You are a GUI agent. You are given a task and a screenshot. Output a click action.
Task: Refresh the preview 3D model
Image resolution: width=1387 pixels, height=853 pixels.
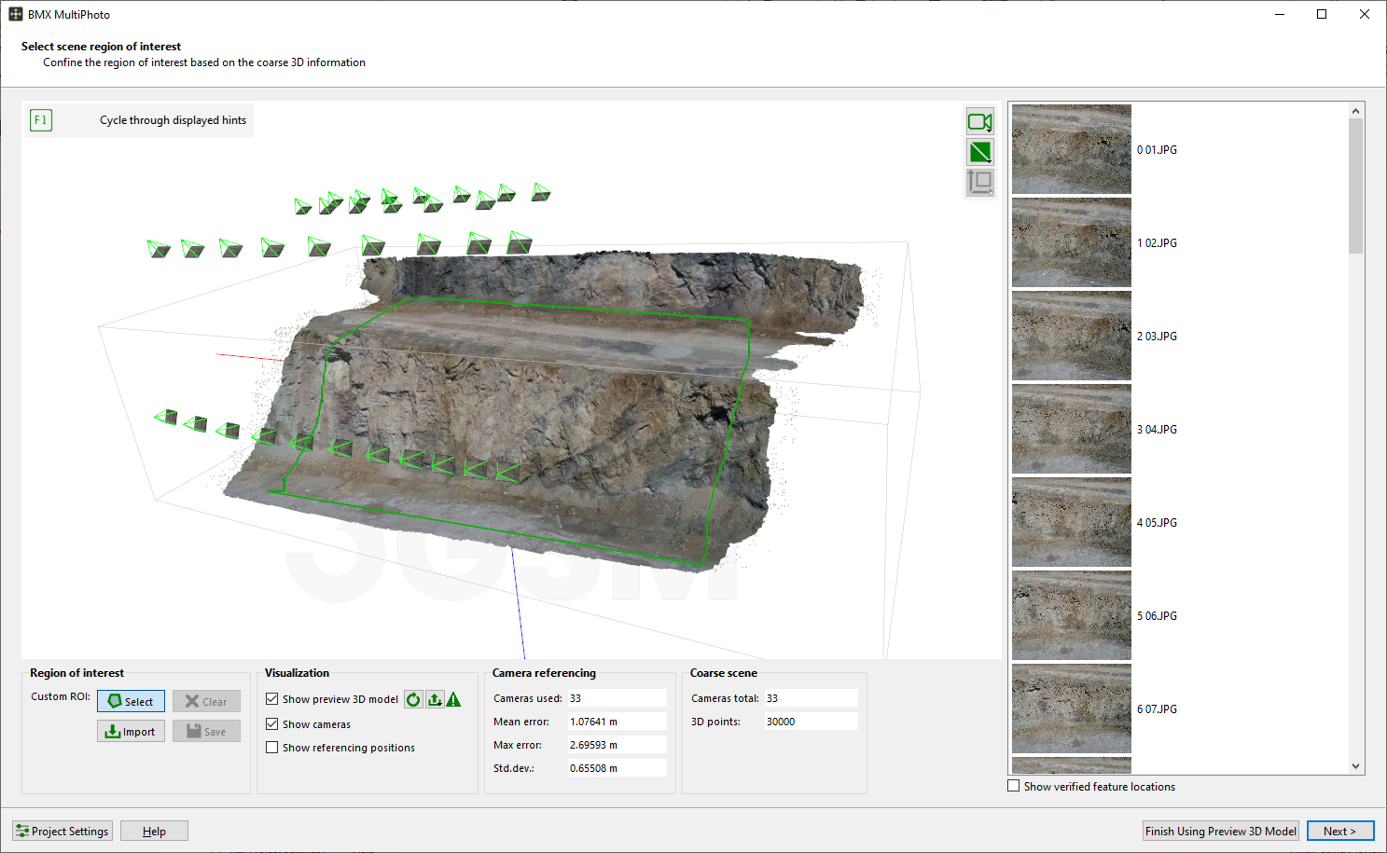coord(414,699)
